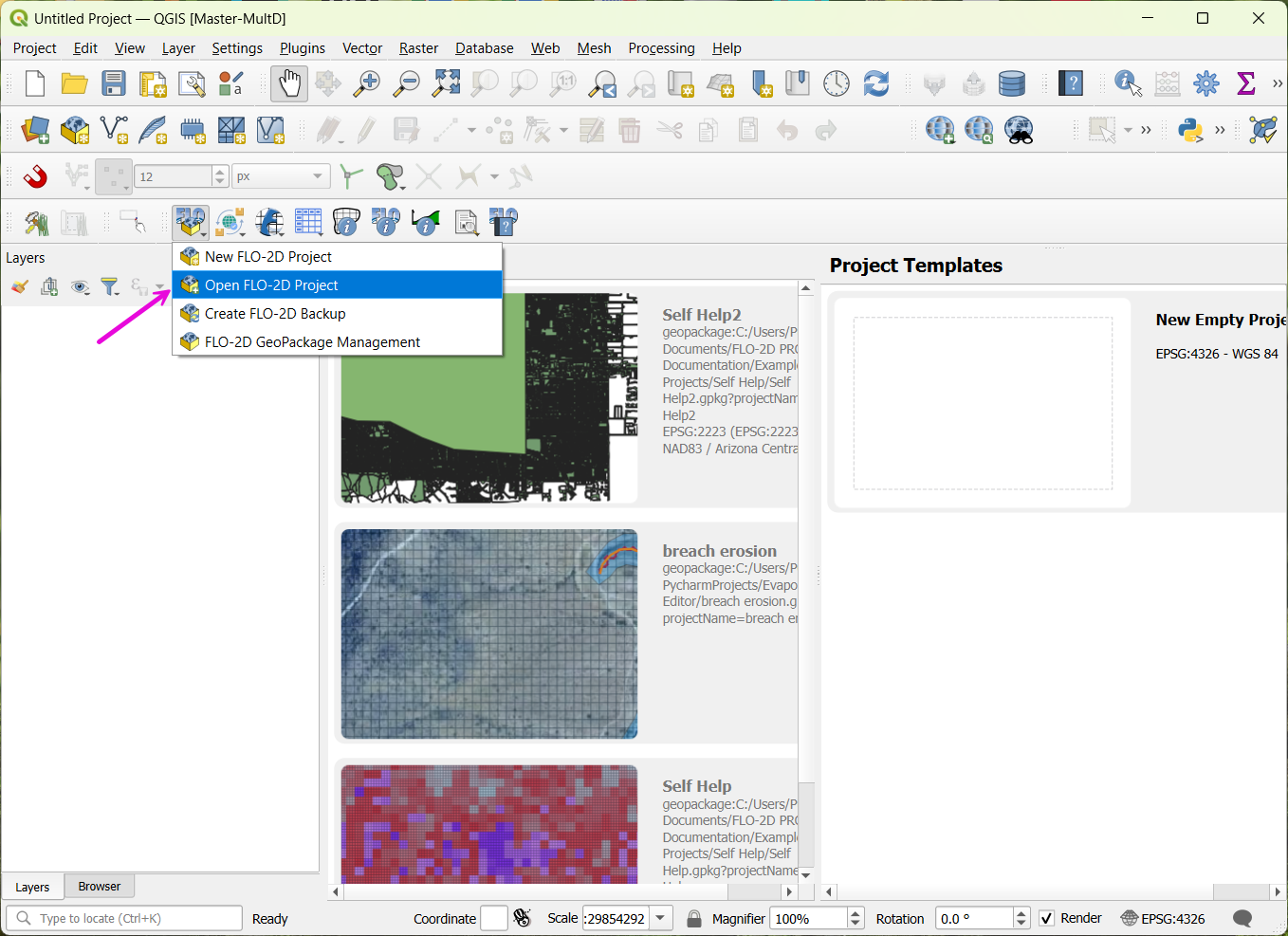Viewport: 1288px width, 936px height.
Task: Switch to the Browser tab
Action: [x=99, y=886]
